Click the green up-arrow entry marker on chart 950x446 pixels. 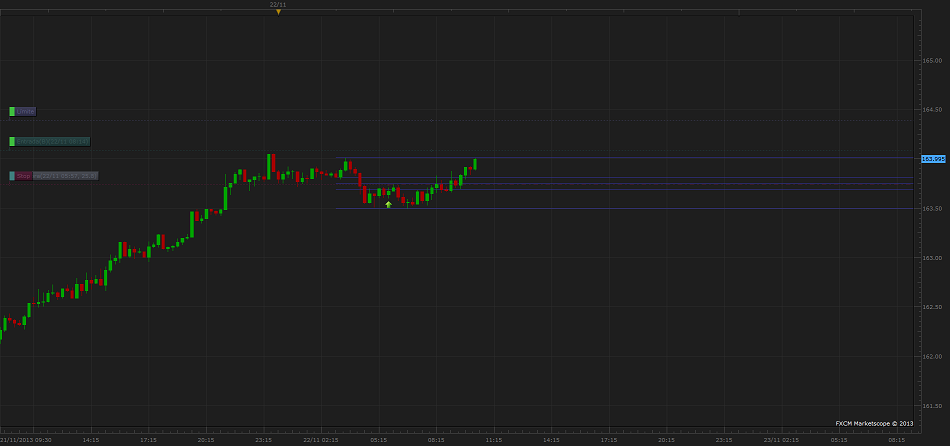coord(388,204)
